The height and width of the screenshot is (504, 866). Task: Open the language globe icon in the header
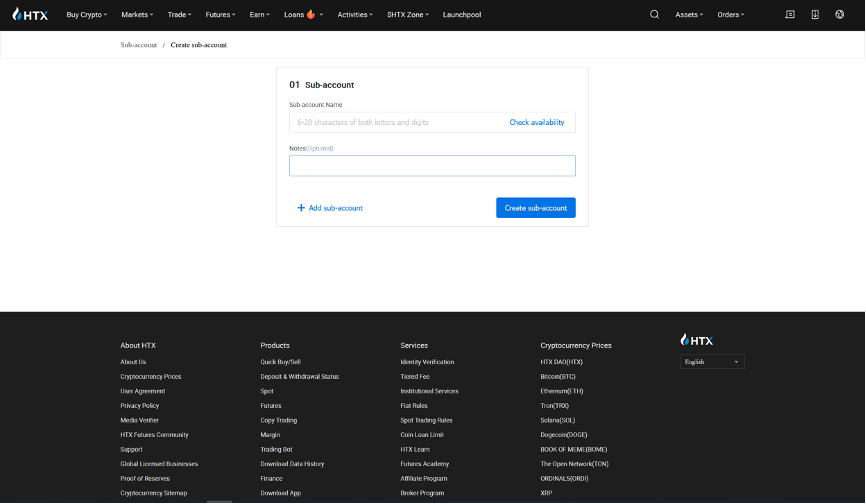pos(839,14)
